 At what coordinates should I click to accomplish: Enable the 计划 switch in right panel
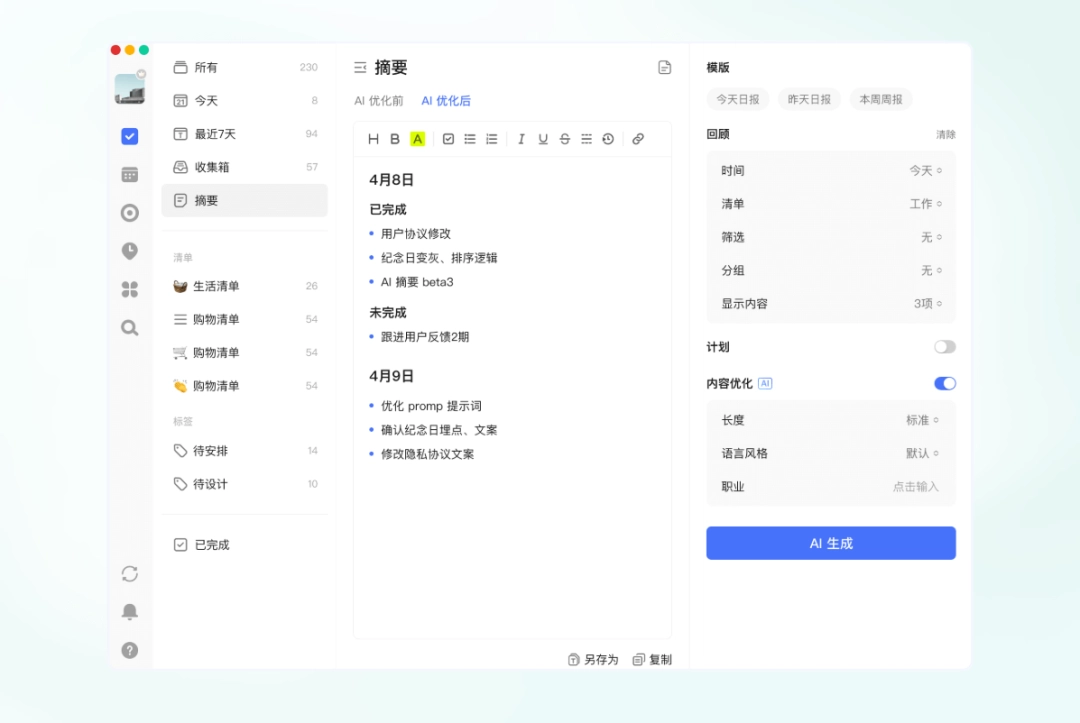(x=944, y=347)
